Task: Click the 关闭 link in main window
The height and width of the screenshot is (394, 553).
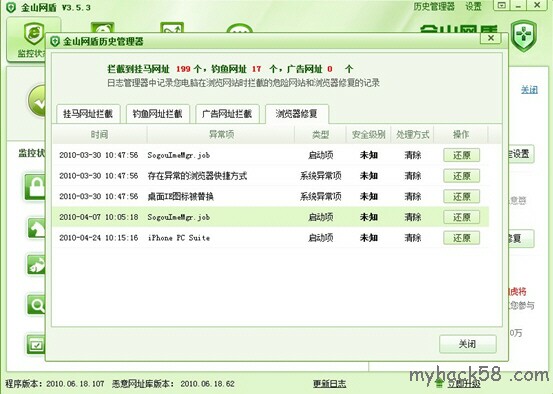Action: (x=529, y=90)
